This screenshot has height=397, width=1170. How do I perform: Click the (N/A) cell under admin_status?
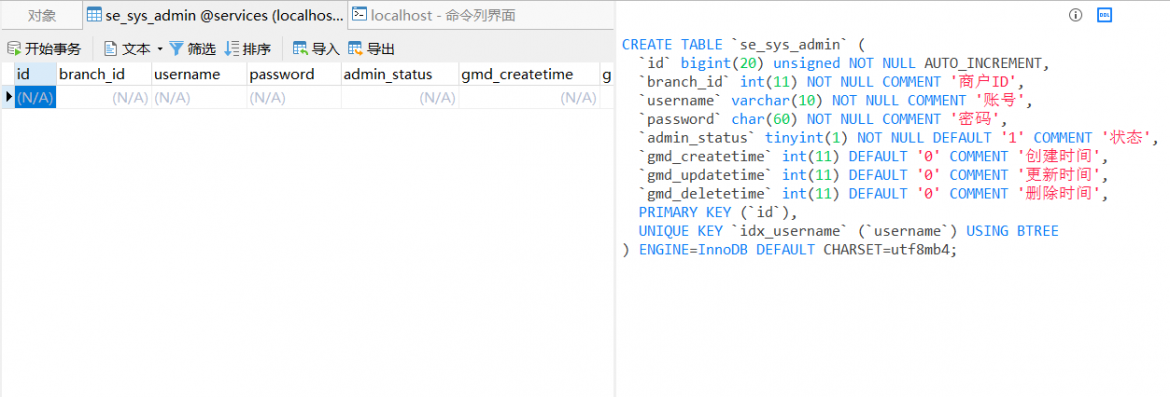pos(400,98)
